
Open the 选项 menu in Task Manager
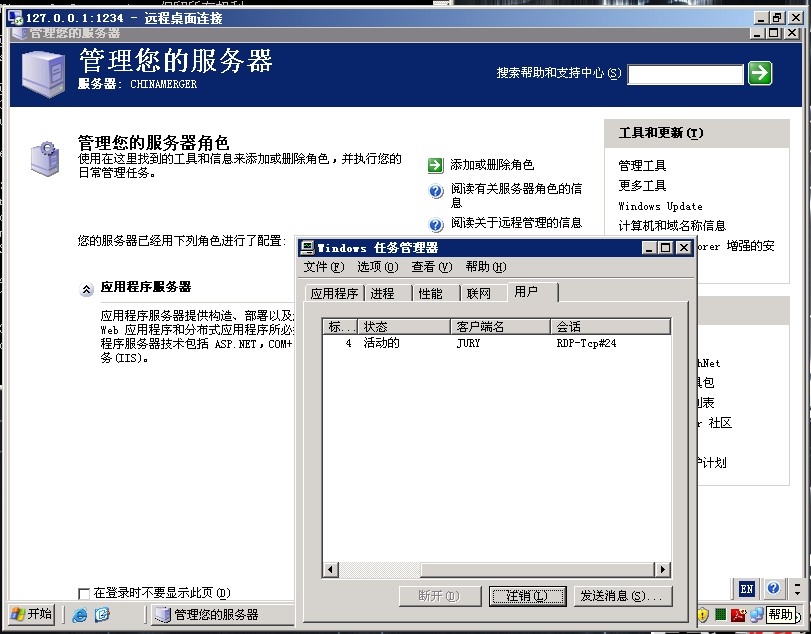(378, 267)
